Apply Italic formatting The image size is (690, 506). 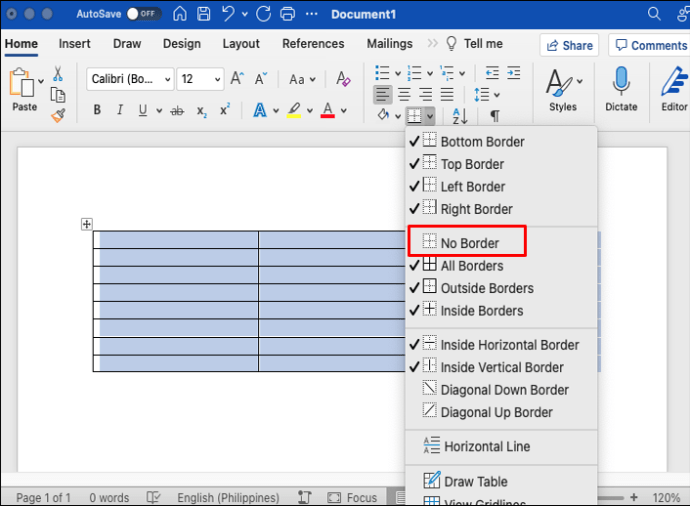[x=120, y=111]
